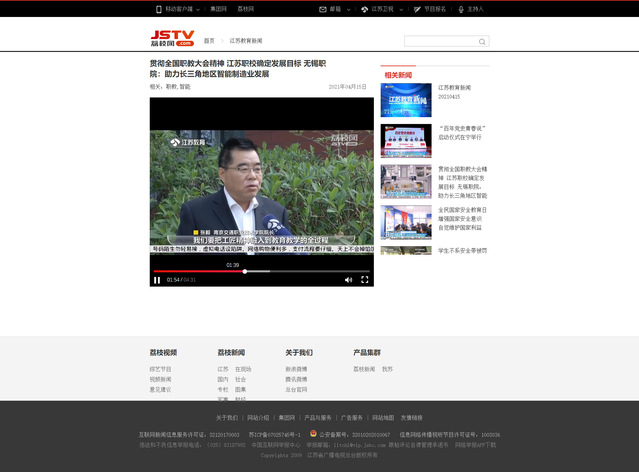Viewport: 639px width, 472px height.
Task: Click the search magnifier icon
Action: [482, 42]
